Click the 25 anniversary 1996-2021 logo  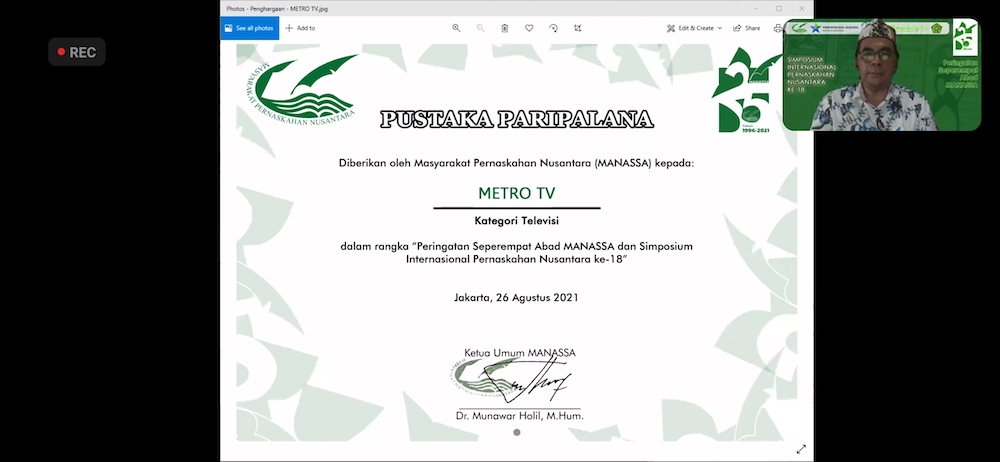pyautogui.click(x=746, y=90)
